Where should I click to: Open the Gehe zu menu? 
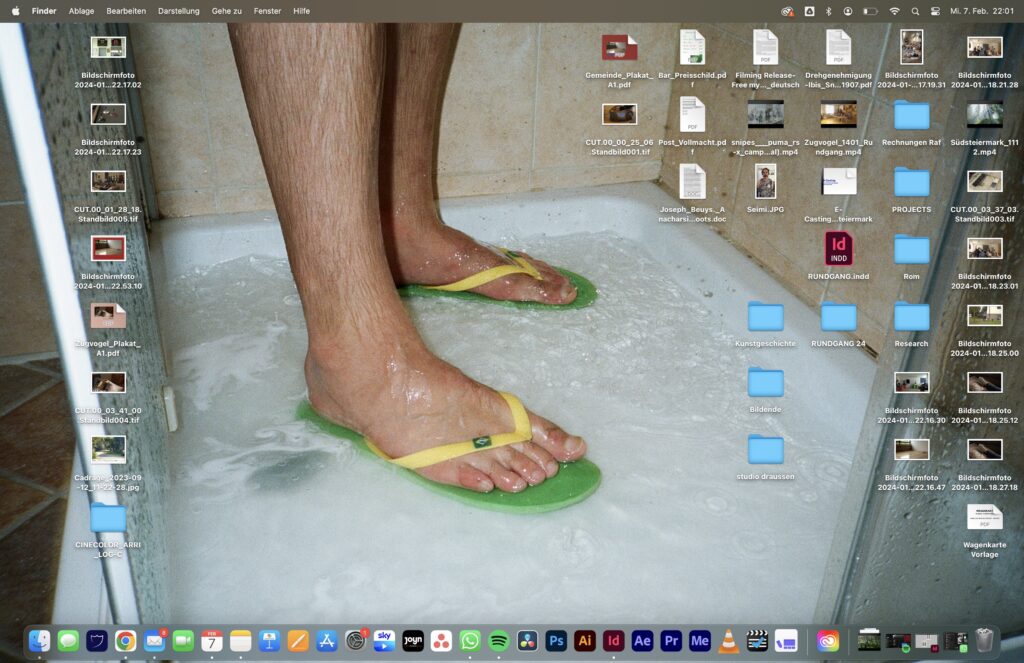[x=226, y=11]
